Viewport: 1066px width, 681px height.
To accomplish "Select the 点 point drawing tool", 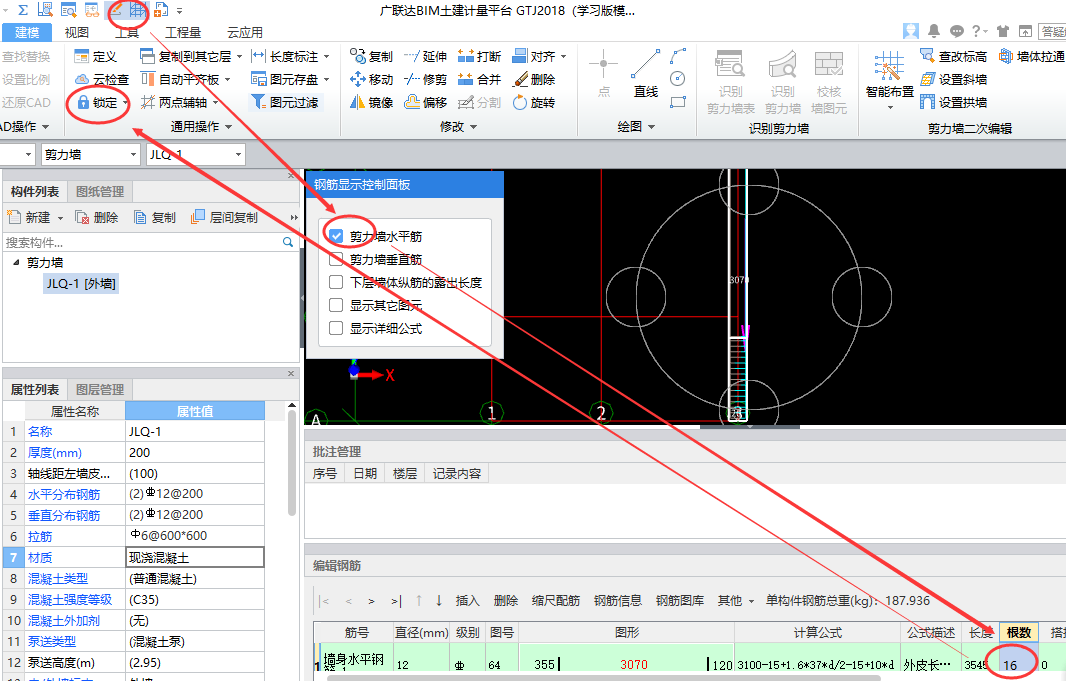I will [x=603, y=73].
